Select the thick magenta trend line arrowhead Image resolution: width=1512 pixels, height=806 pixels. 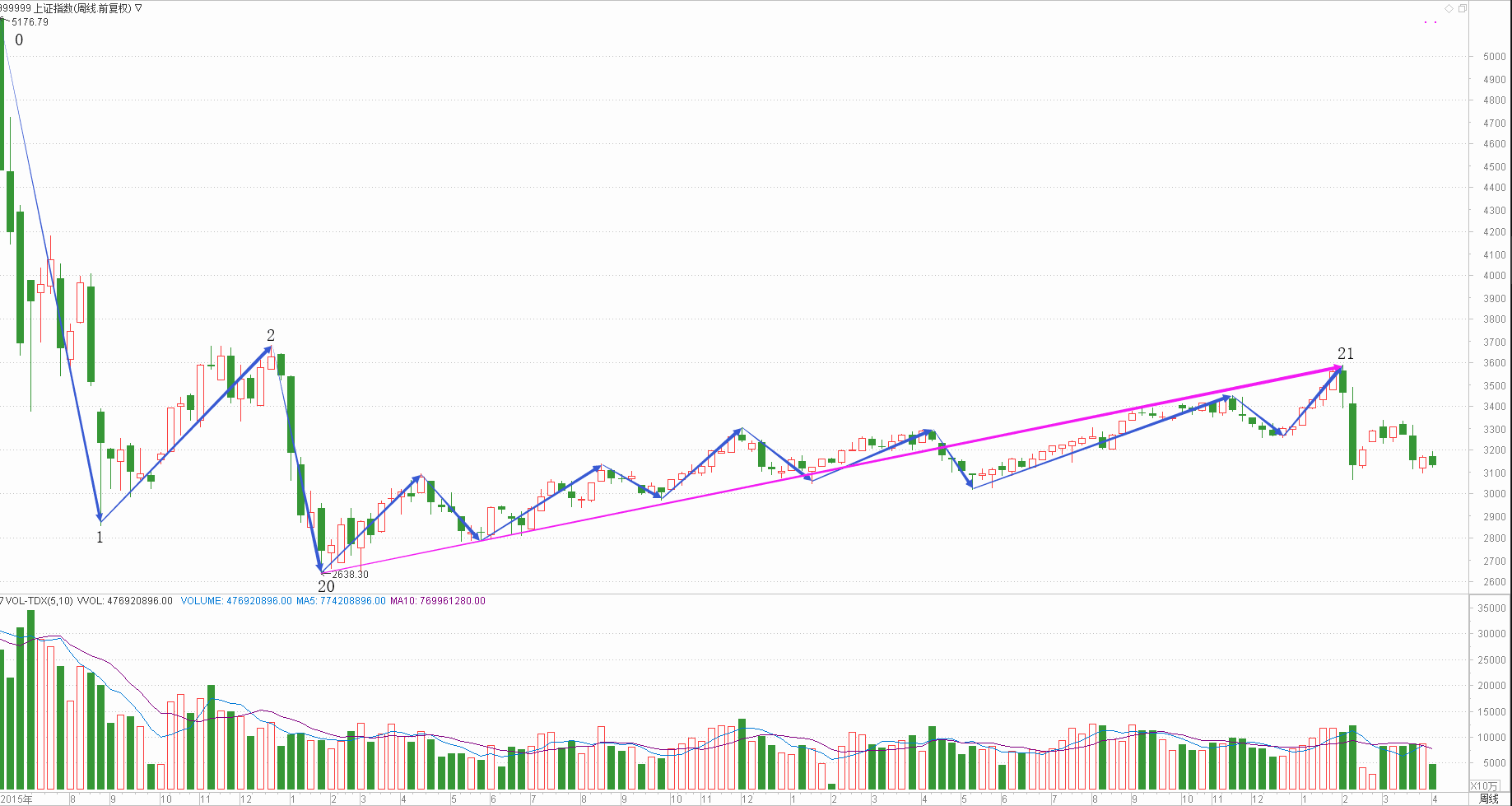[x=1338, y=366]
